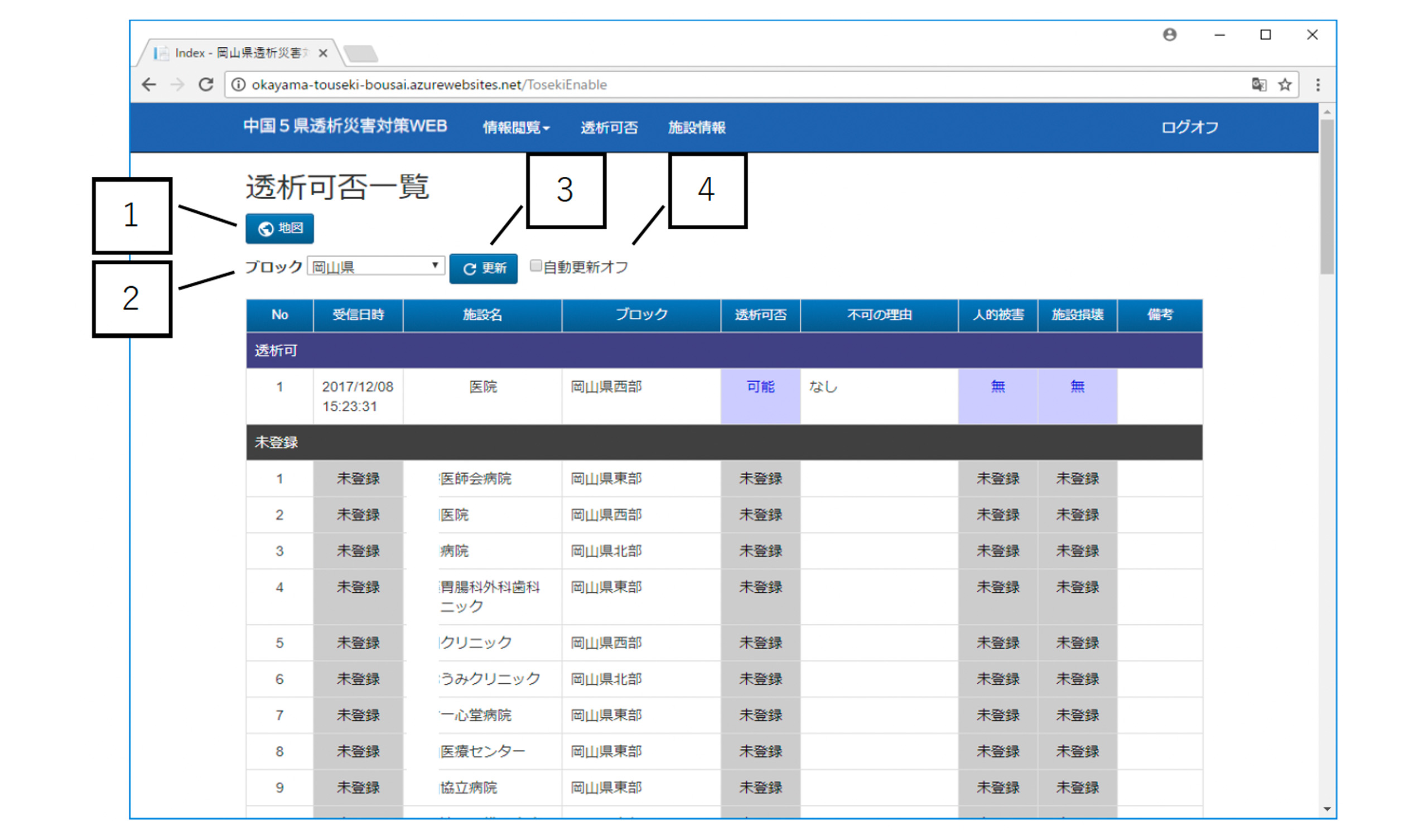Screen dimensions: 1428x840
Task: Reload the page with the refresh icon
Action: (206, 85)
